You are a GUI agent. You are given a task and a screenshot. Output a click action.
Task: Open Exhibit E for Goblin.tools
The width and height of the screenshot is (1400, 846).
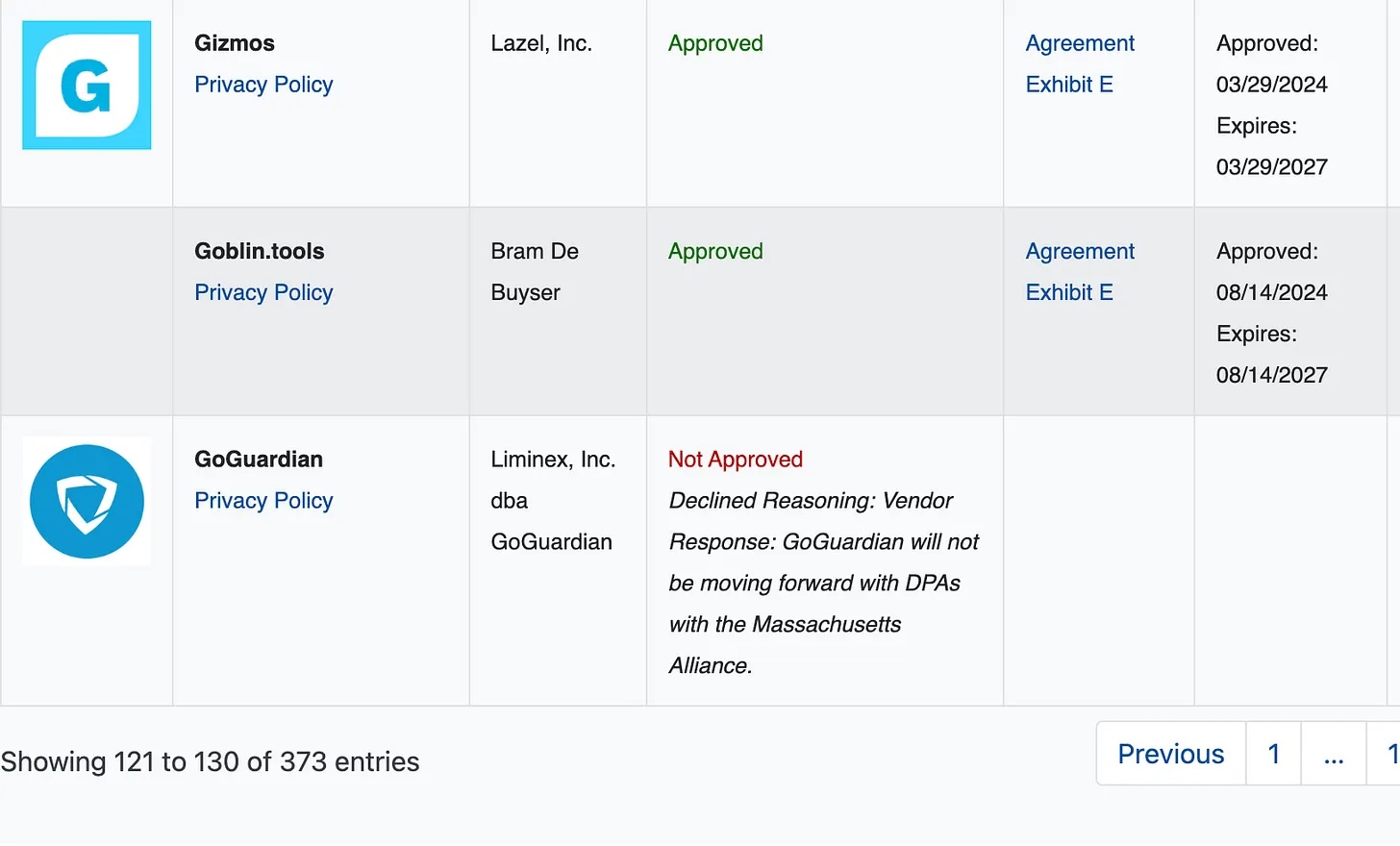(x=1069, y=292)
